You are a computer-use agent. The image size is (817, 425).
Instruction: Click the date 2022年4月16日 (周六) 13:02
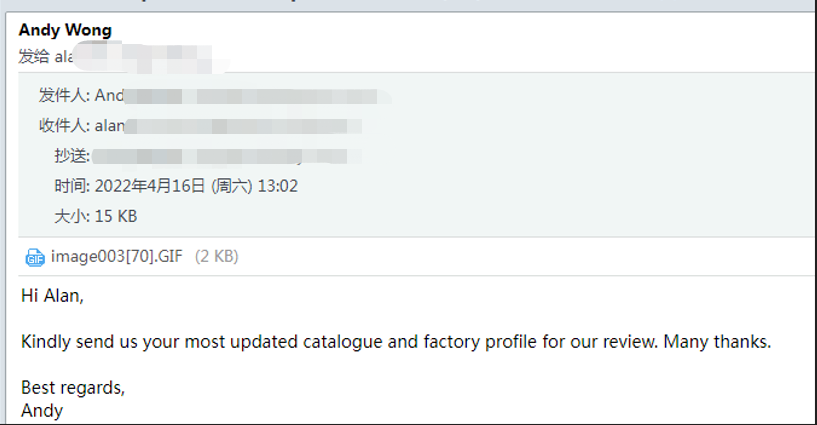(196, 186)
